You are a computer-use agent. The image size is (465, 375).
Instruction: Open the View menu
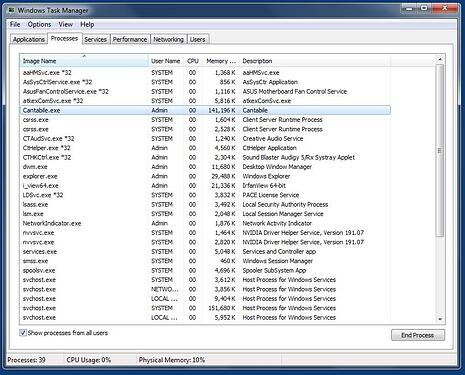point(66,24)
